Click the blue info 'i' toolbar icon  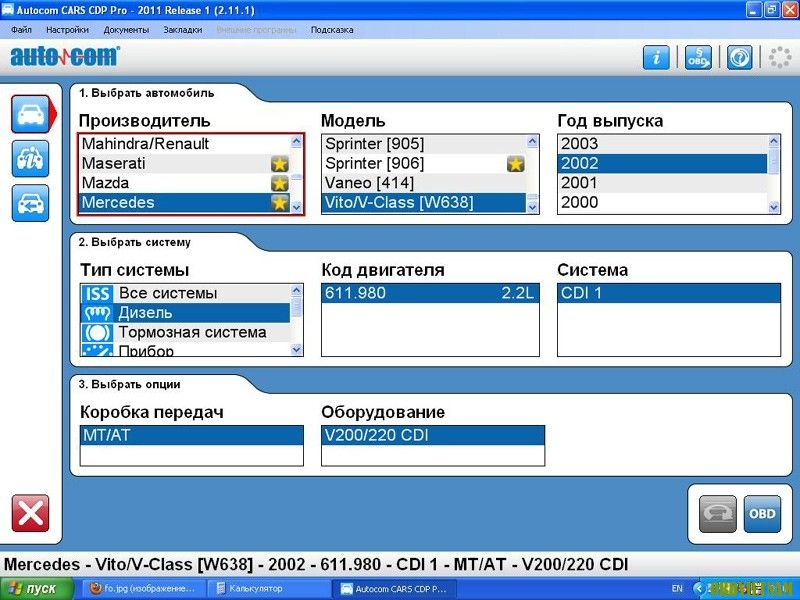click(x=656, y=57)
